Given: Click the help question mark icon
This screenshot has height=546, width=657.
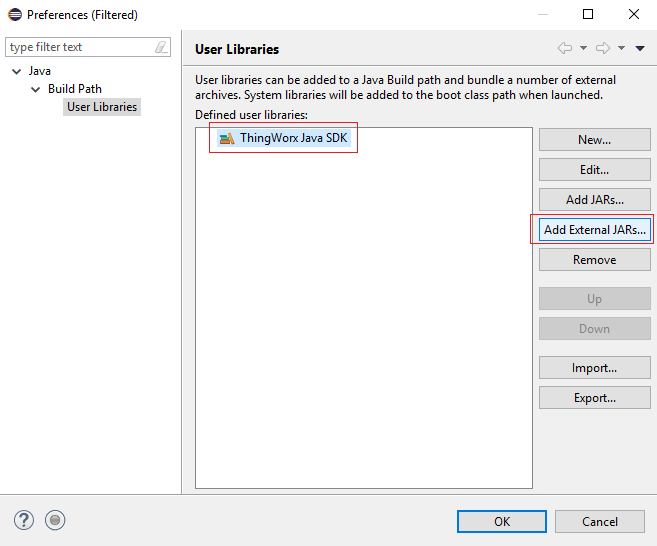Looking at the screenshot, I should tap(24, 520).
